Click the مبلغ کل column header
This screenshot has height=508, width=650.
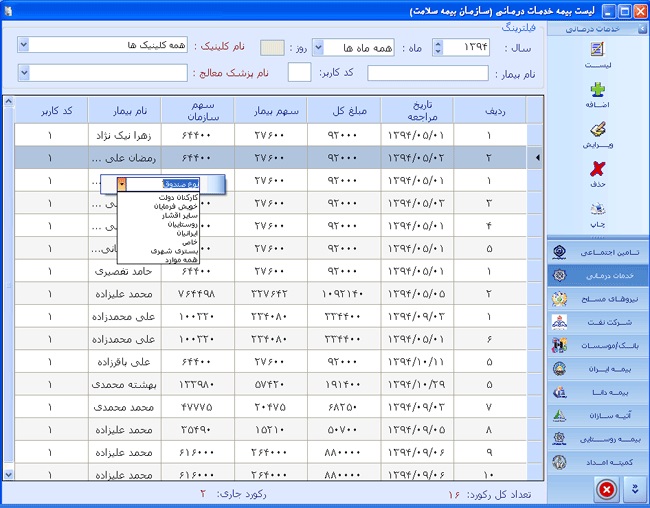click(x=344, y=110)
